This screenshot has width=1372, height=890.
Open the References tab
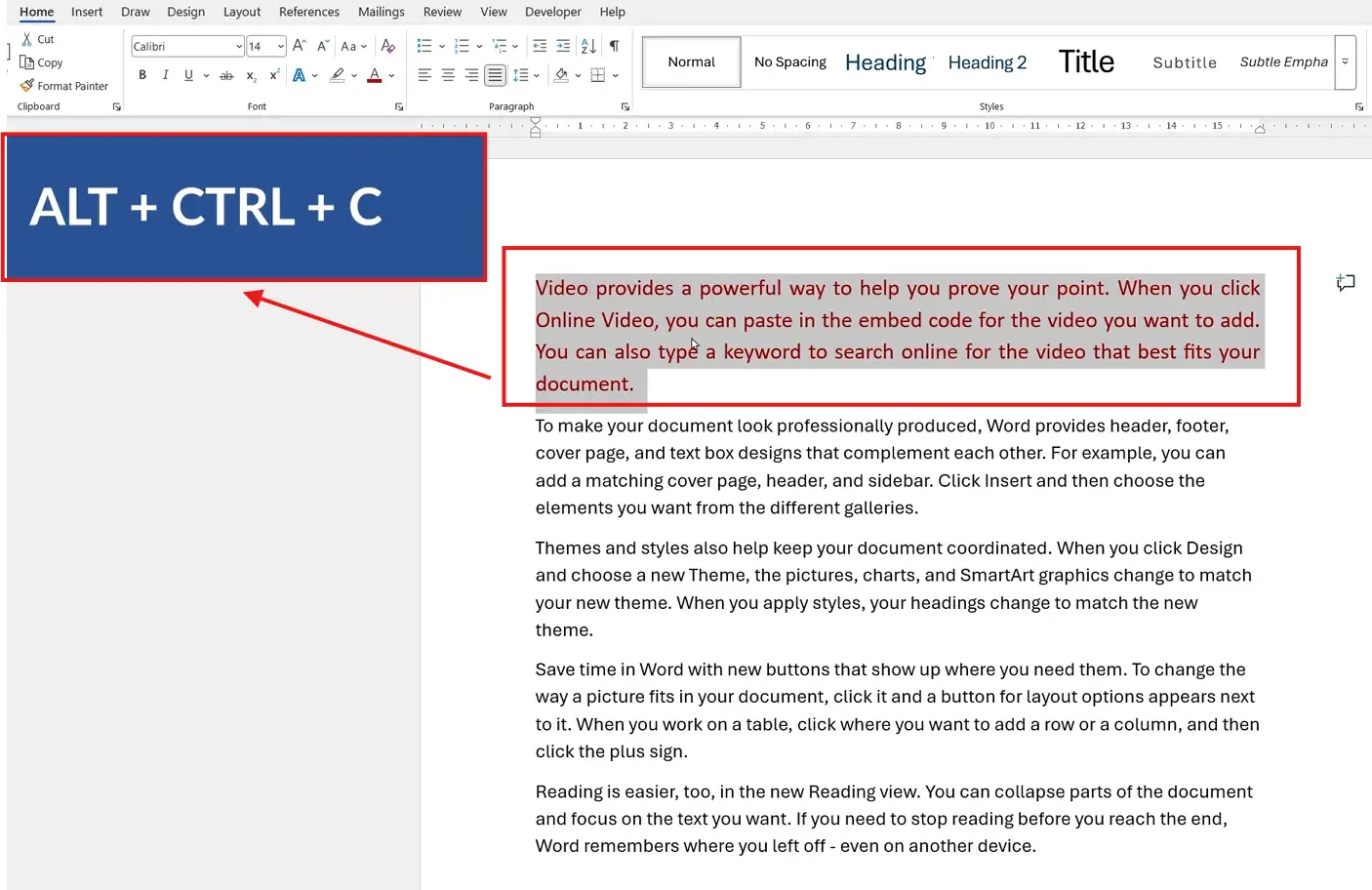click(x=309, y=12)
